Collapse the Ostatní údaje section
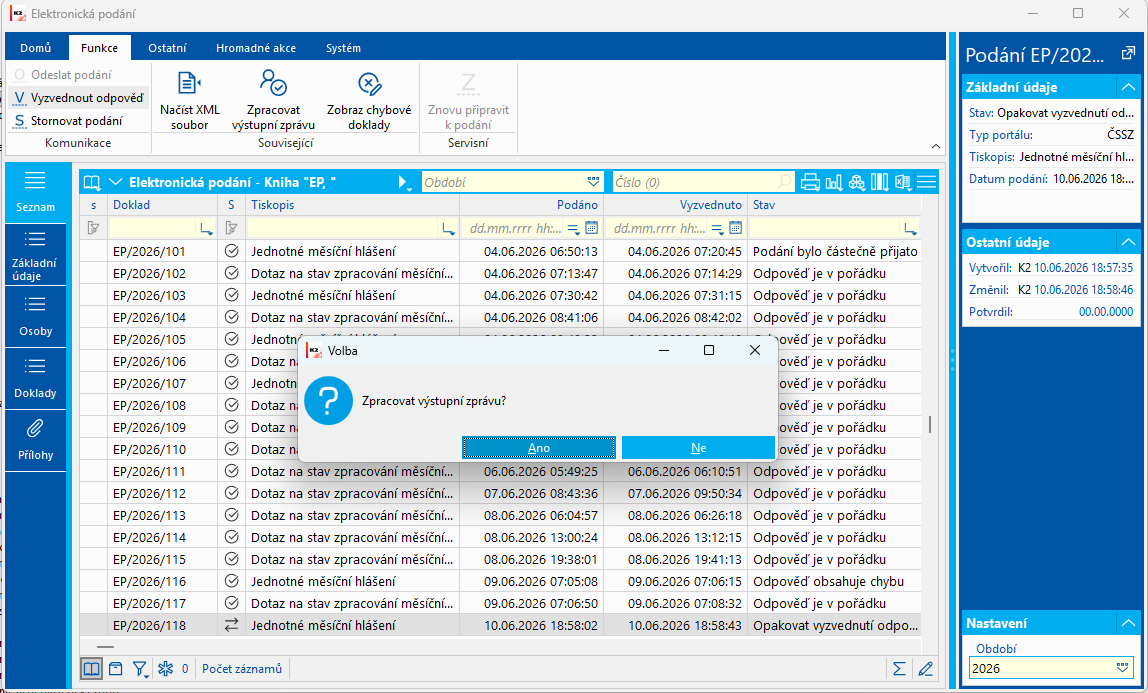This screenshot has height=693, width=1148. click(x=1128, y=242)
